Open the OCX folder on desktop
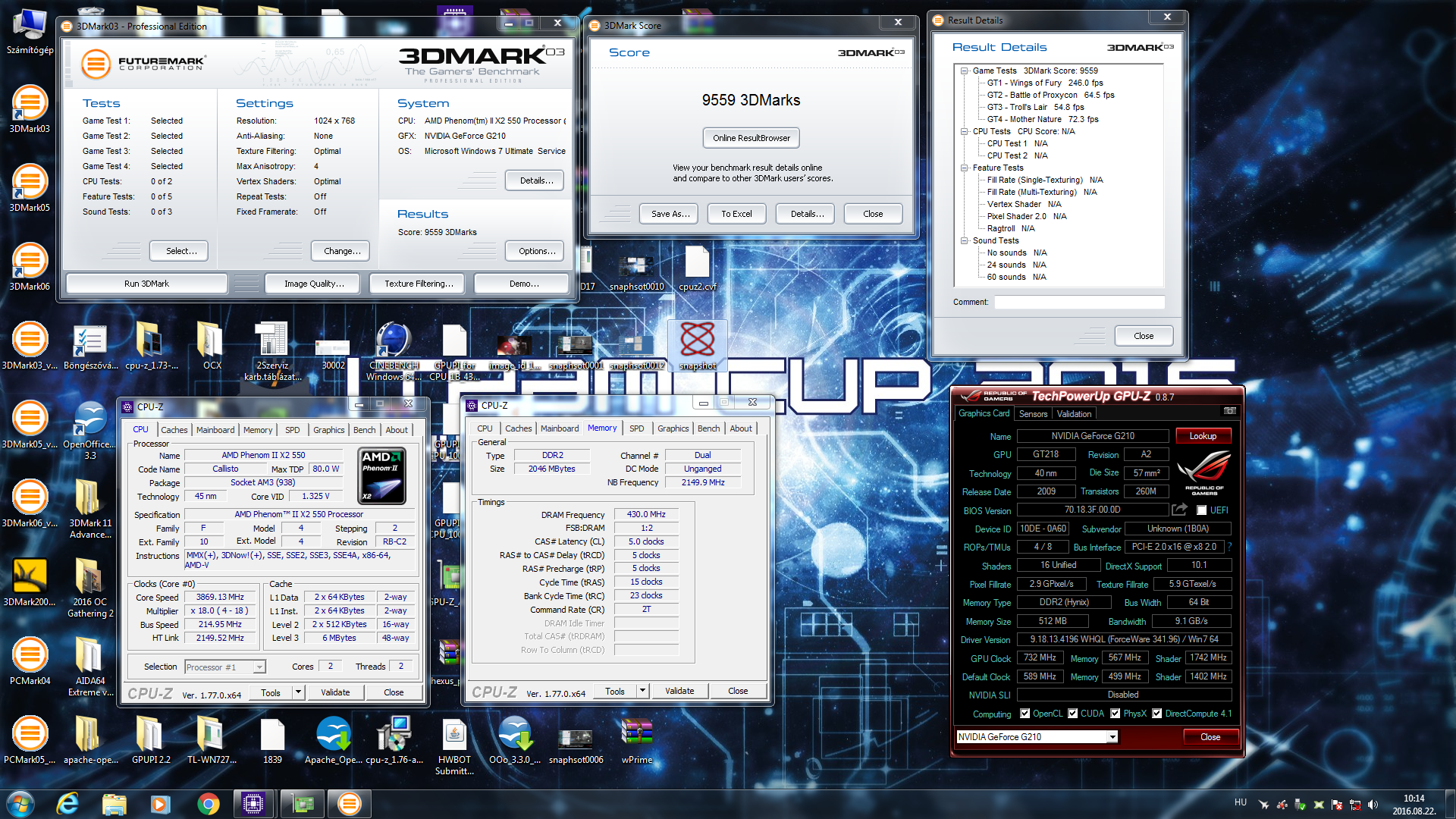Screen dimensions: 1456x819 pyautogui.click(x=212, y=346)
